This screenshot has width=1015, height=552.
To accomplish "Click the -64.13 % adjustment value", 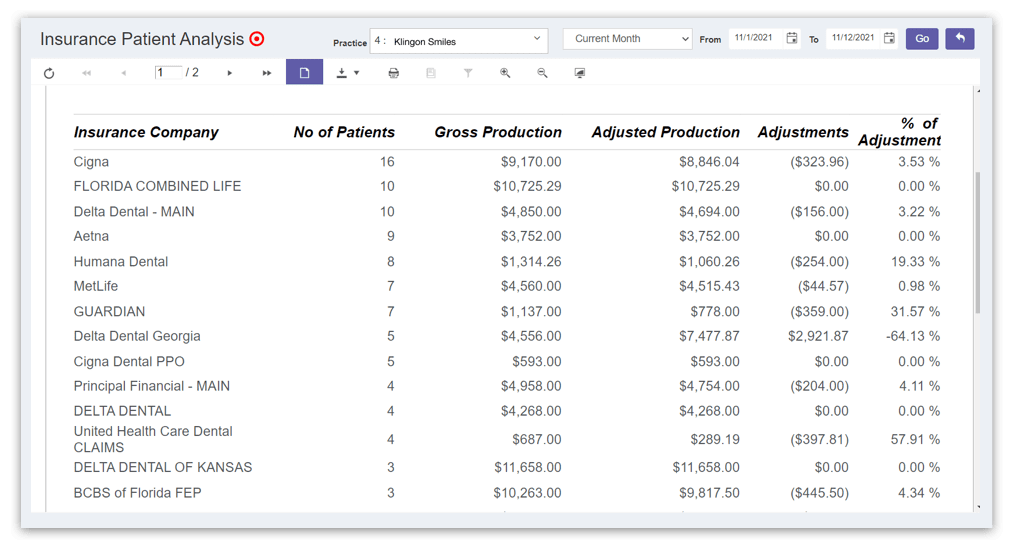I will coord(913,336).
